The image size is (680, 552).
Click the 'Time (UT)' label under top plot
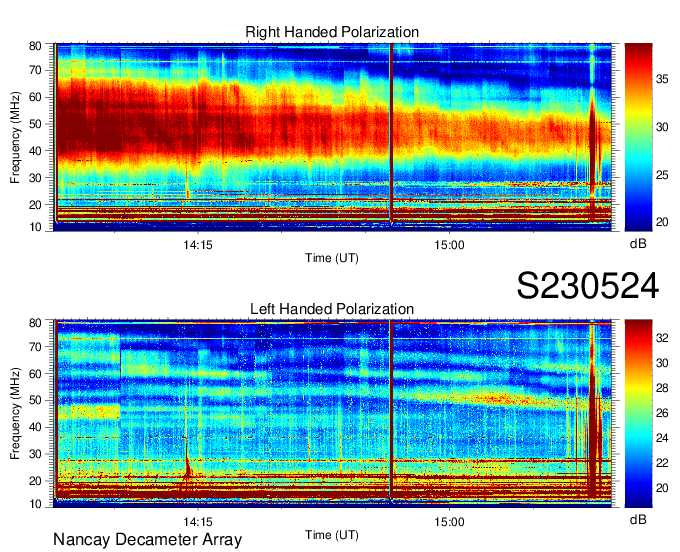(332, 258)
